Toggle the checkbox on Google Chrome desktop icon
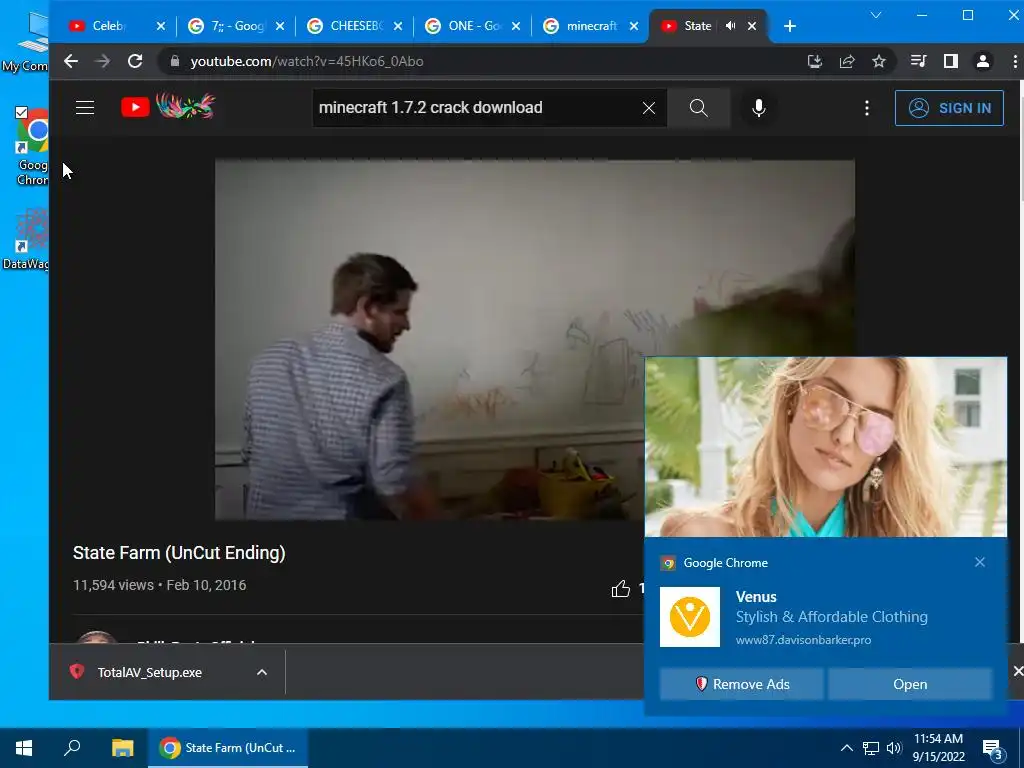Image resolution: width=1024 pixels, height=768 pixels. (21, 112)
